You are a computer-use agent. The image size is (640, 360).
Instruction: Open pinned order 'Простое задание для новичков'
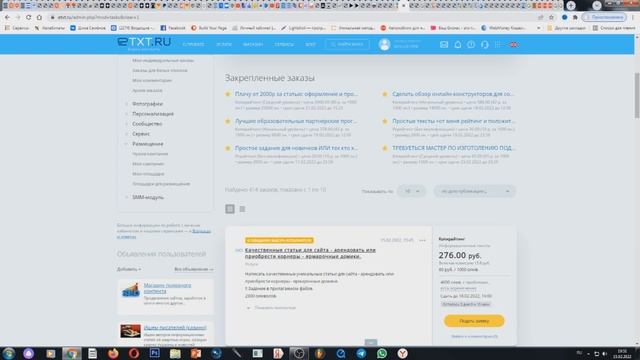[296, 148]
